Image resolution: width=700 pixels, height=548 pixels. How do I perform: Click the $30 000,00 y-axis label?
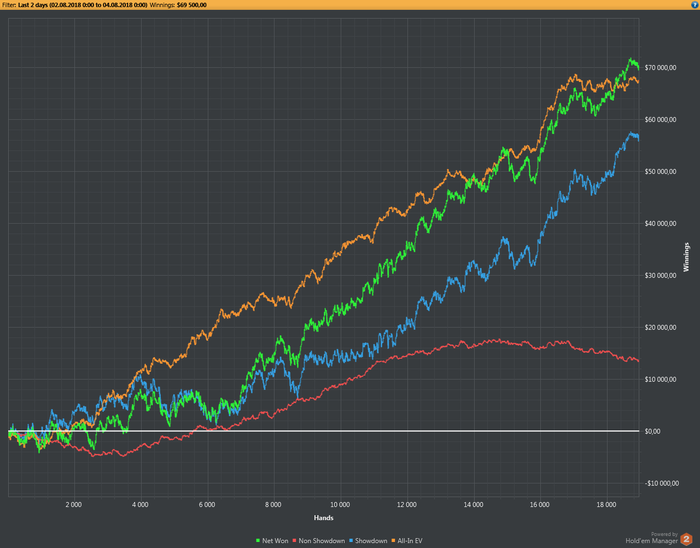pyautogui.click(x=660, y=276)
